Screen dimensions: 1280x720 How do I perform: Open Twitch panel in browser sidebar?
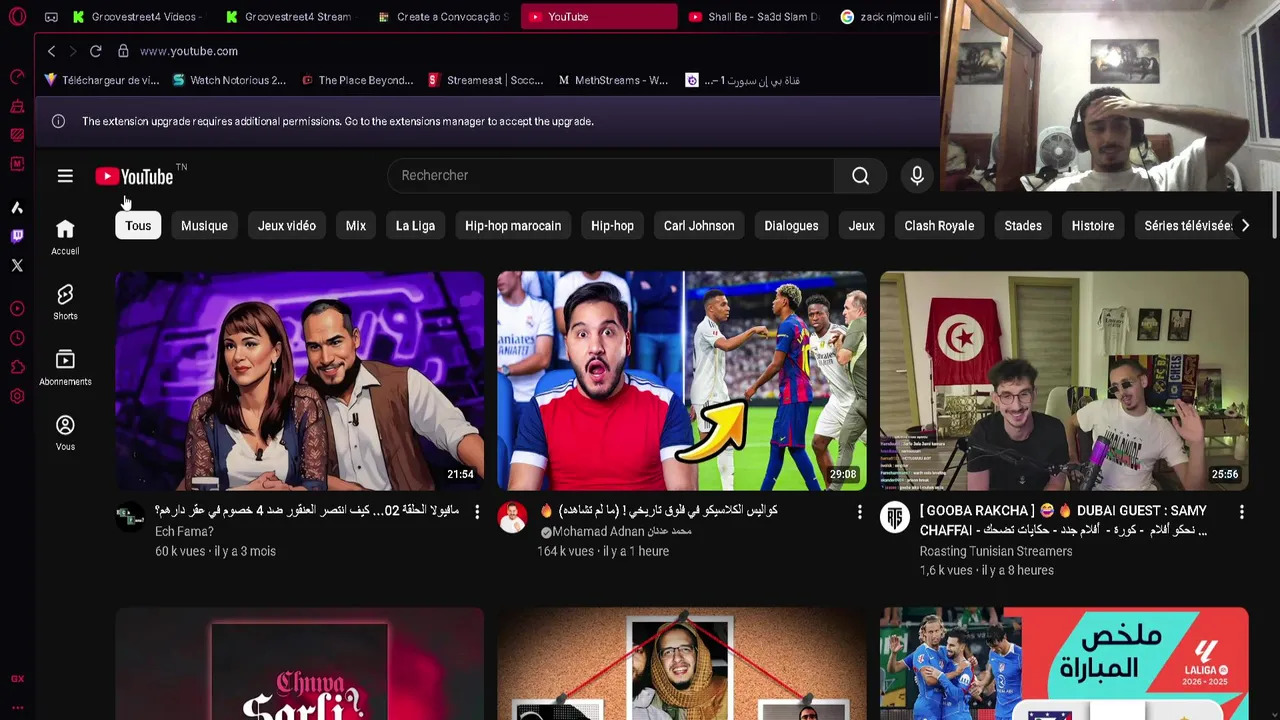pyautogui.click(x=17, y=236)
